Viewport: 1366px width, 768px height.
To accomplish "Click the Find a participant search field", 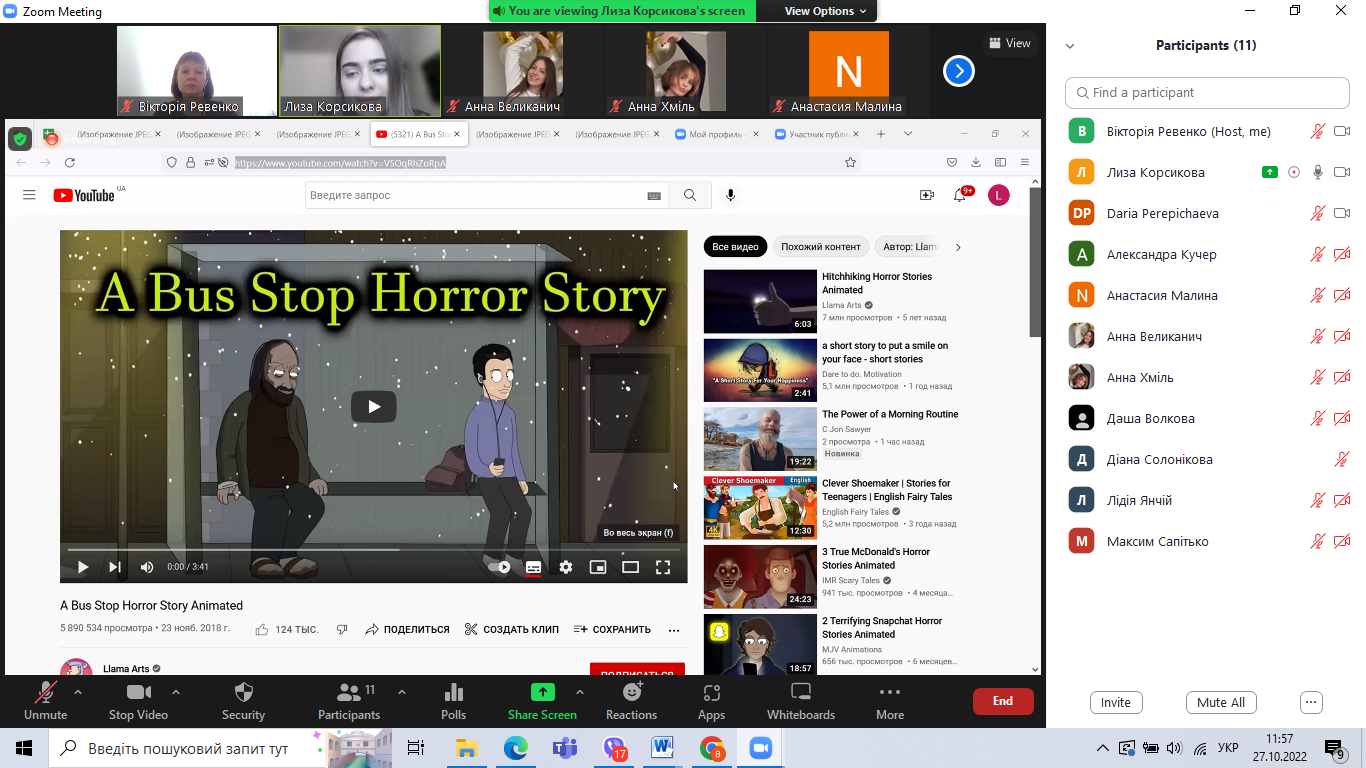I will tap(1207, 92).
